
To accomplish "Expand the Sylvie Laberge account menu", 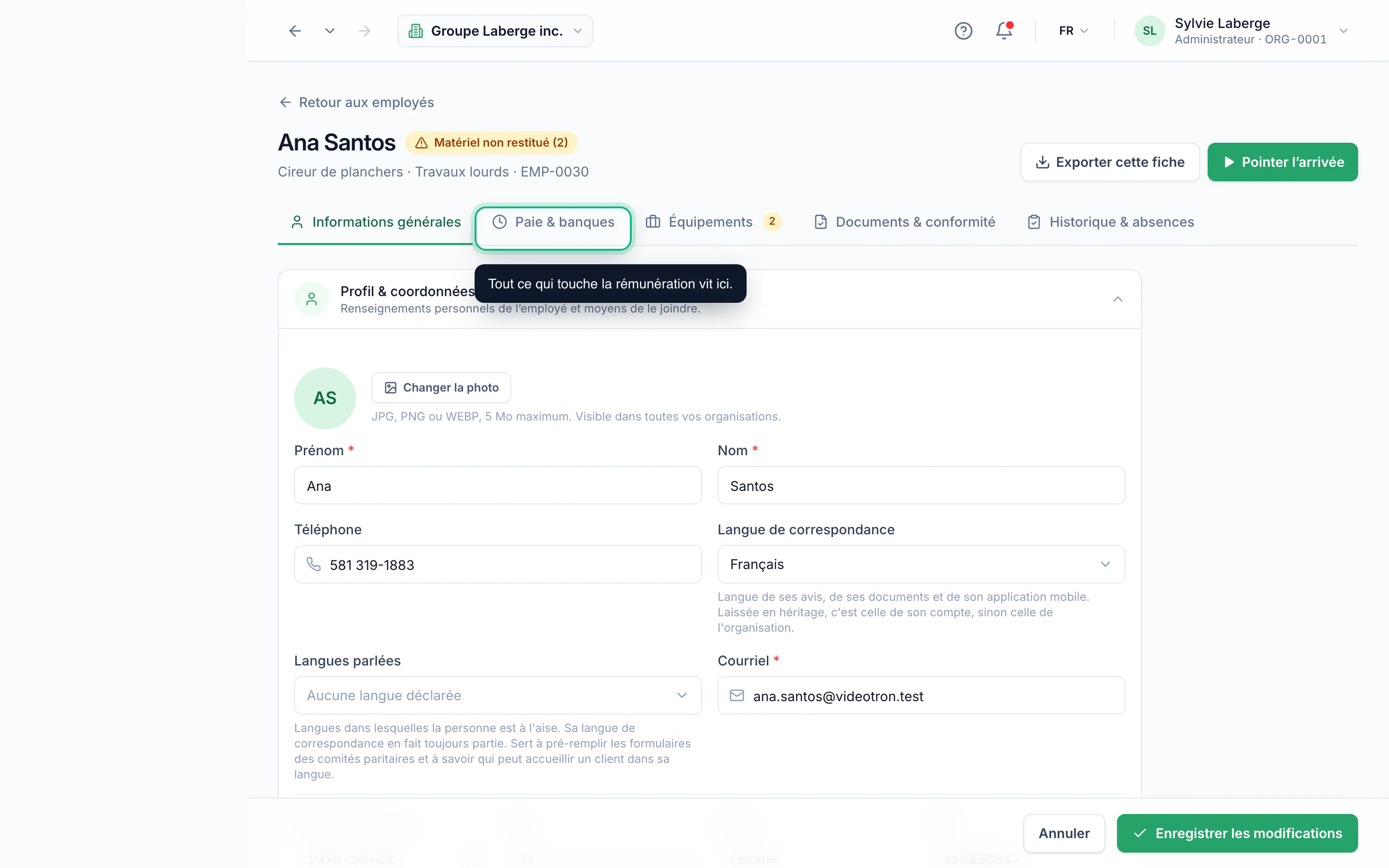I will point(1344,31).
